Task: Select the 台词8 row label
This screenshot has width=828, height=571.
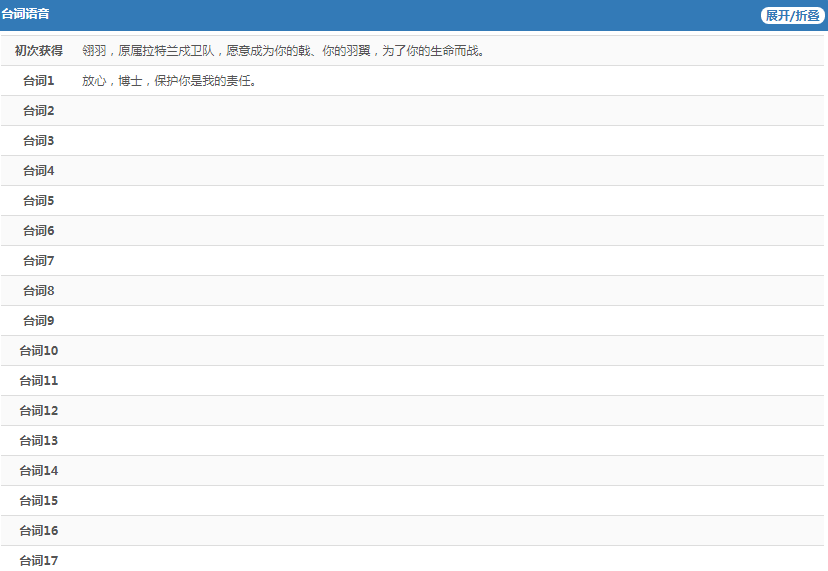Action: coord(39,290)
